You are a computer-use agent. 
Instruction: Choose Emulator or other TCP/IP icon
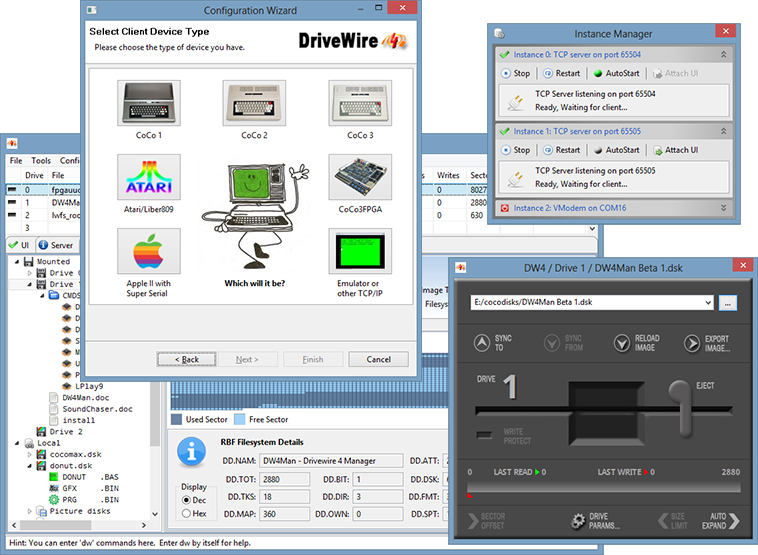pyautogui.click(x=360, y=251)
